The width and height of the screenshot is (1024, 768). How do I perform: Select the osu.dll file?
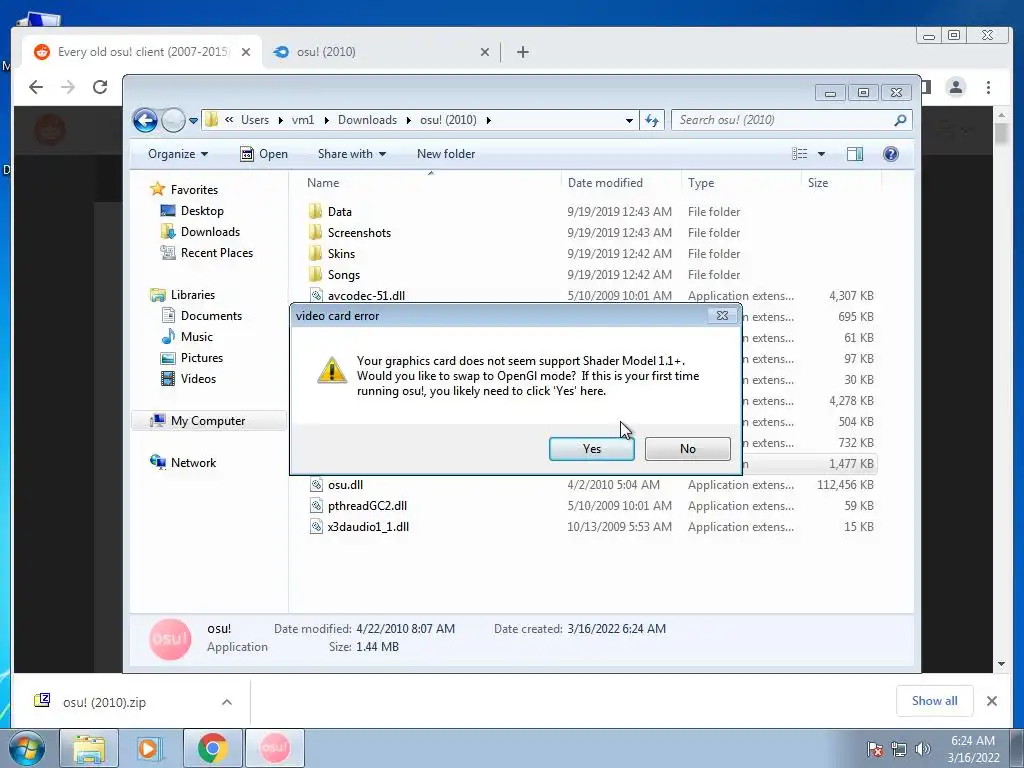pyautogui.click(x=345, y=485)
